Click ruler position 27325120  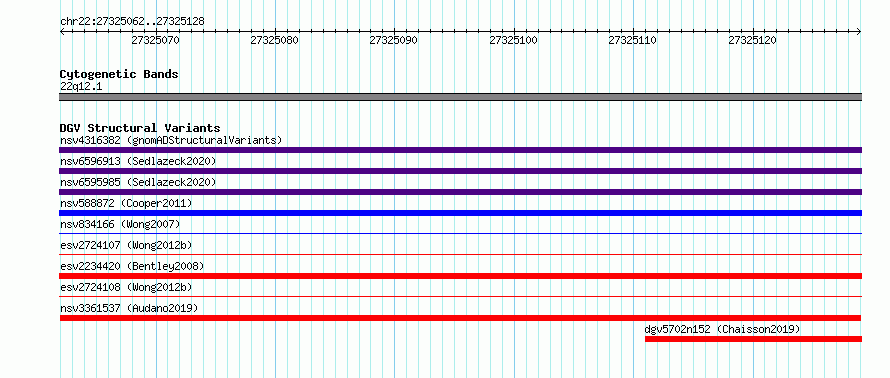pos(753,40)
